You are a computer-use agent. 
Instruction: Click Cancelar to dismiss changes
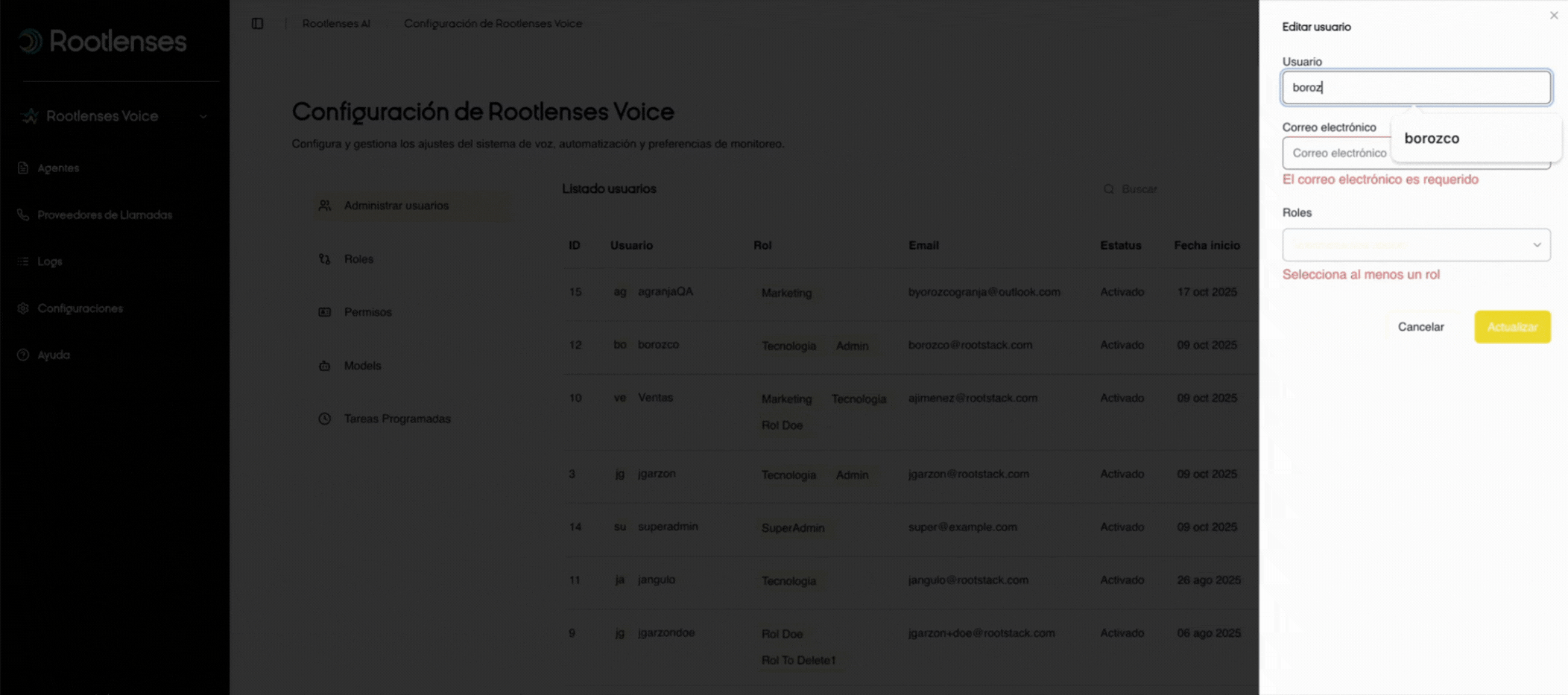pos(1420,327)
